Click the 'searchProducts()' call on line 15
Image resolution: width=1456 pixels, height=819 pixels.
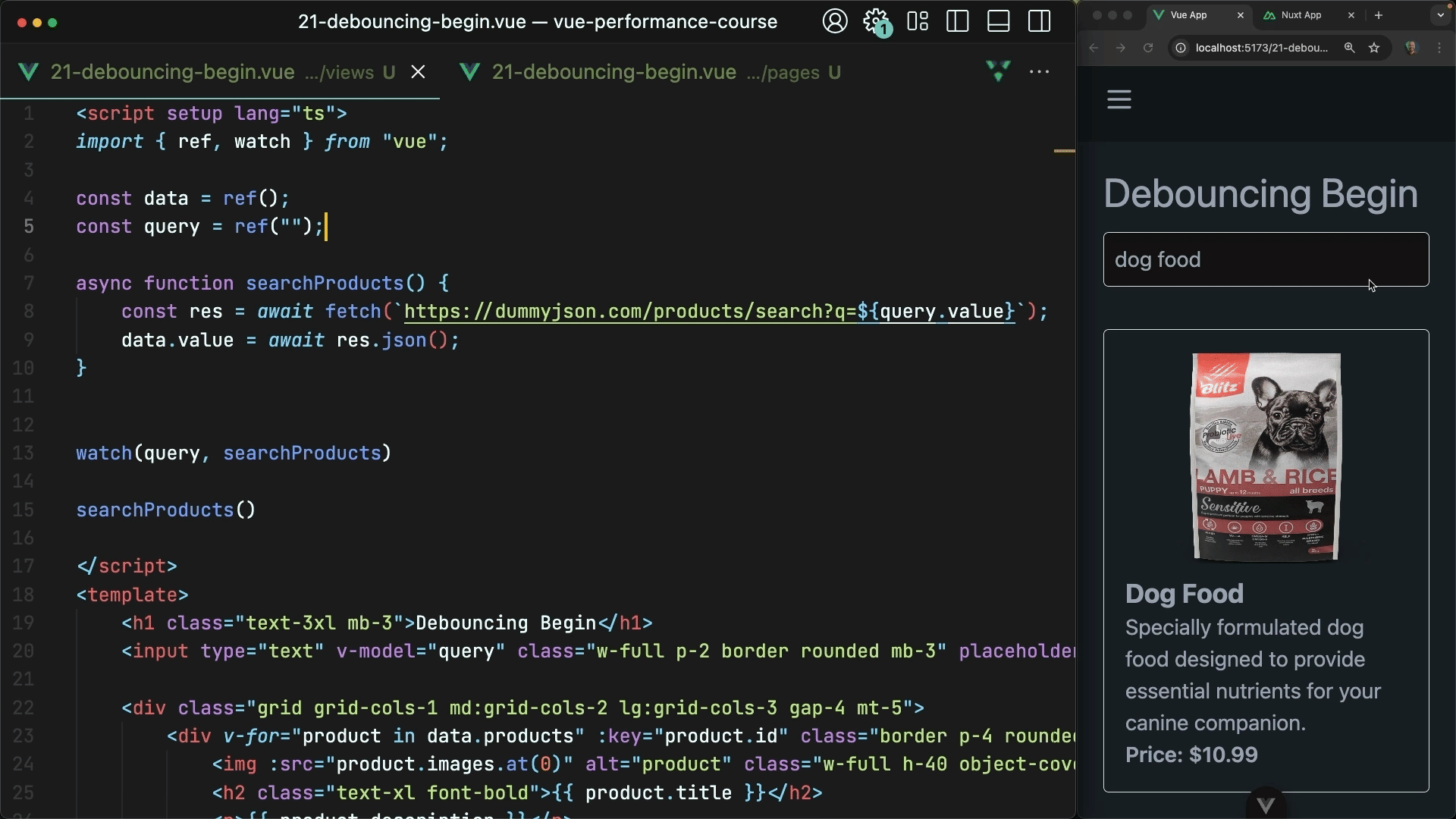[166, 510]
